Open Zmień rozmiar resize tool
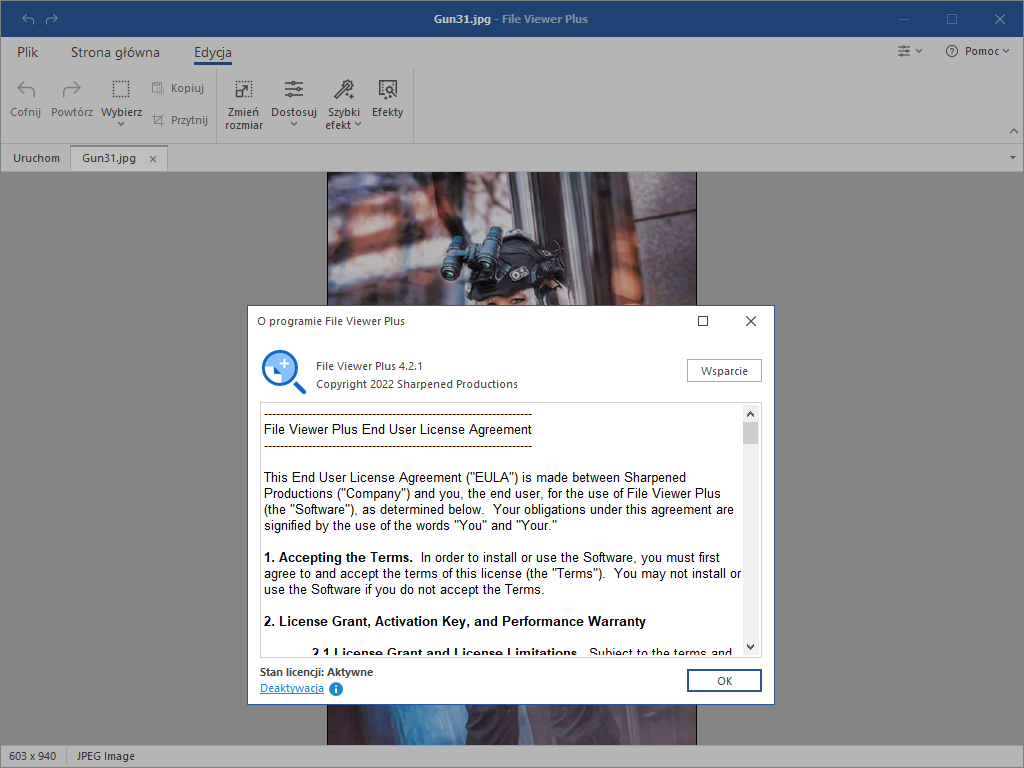The height and width of the screenshot is (768, 1024). [244, 104]
